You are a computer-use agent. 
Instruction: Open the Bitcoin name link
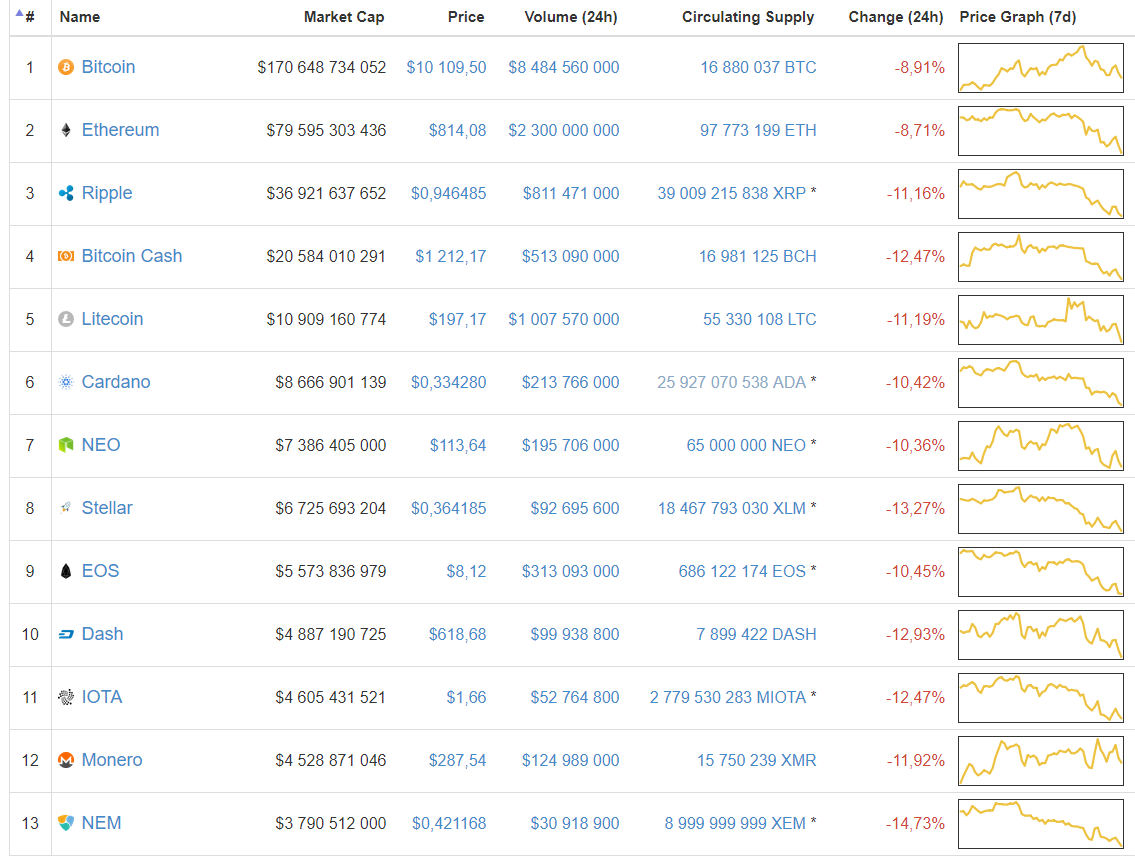109,67
